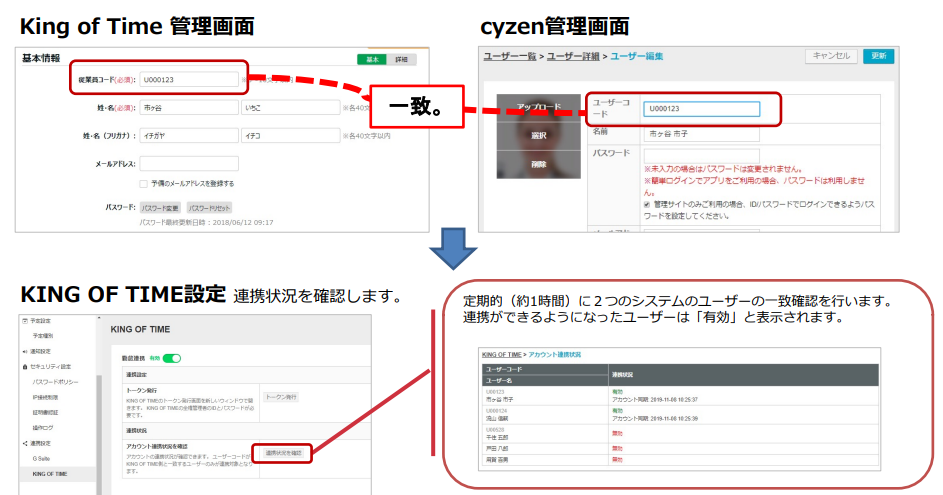943x495 pixels.
Task: Click the 千住 五郎 row name
Action: 497,437
